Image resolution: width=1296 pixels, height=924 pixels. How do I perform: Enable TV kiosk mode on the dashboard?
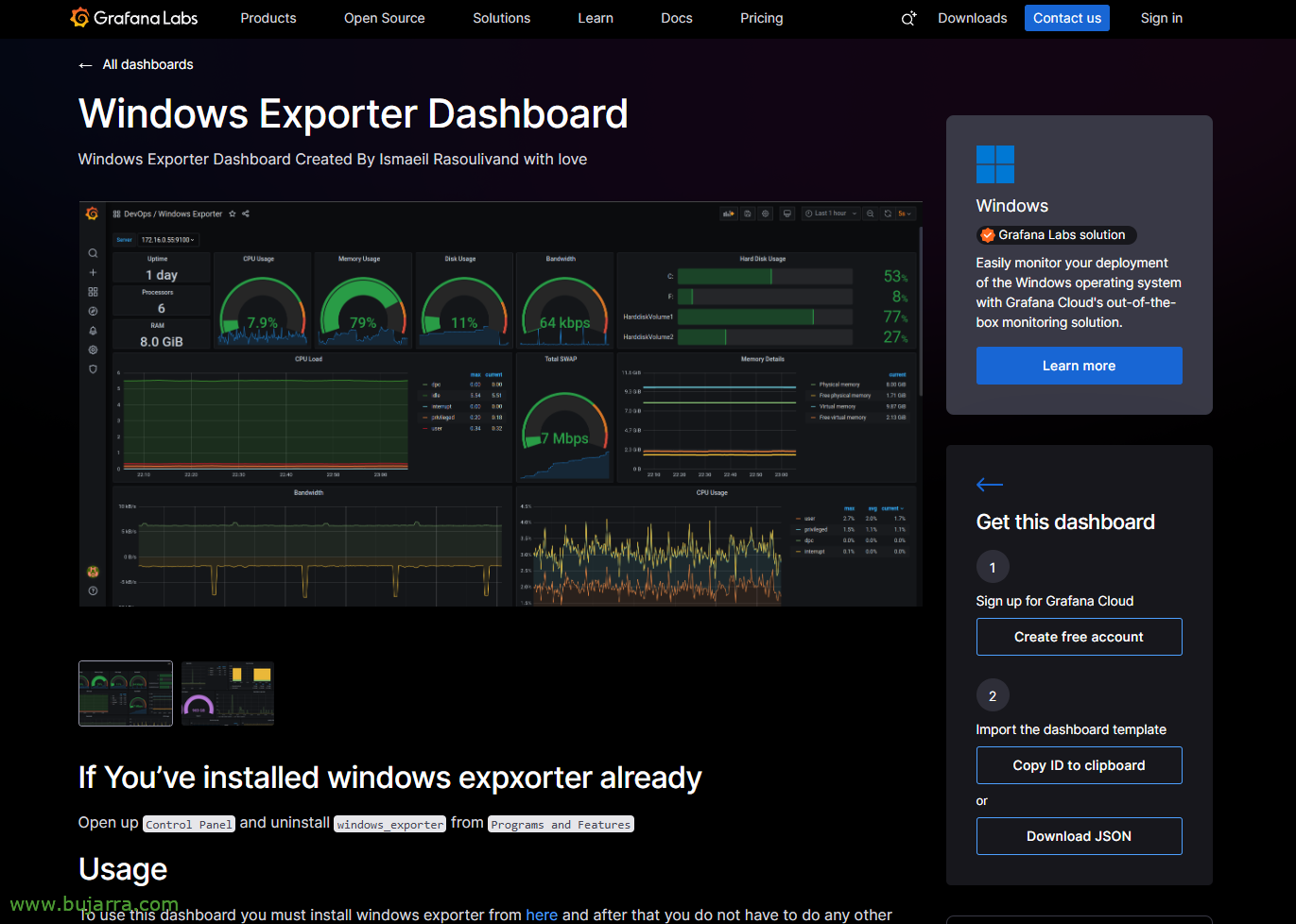[x=787, y=214]
